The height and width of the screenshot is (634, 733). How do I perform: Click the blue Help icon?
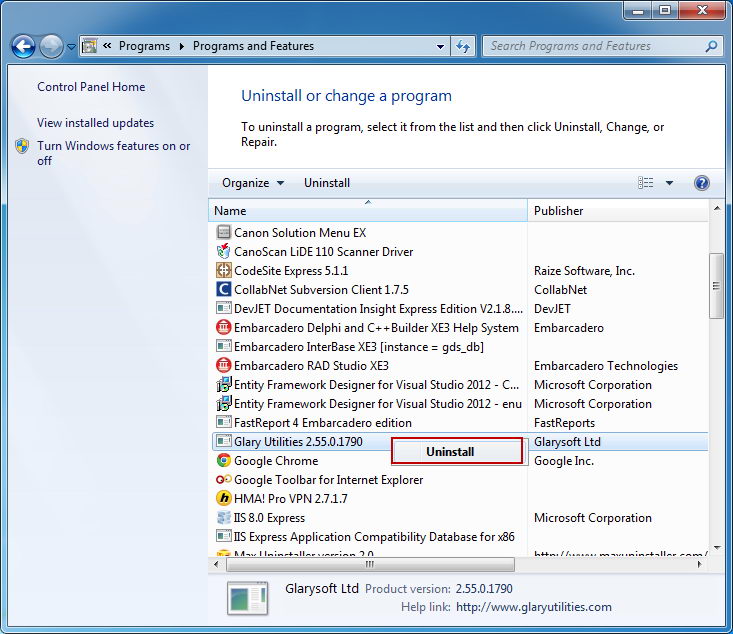click(702, 183)
